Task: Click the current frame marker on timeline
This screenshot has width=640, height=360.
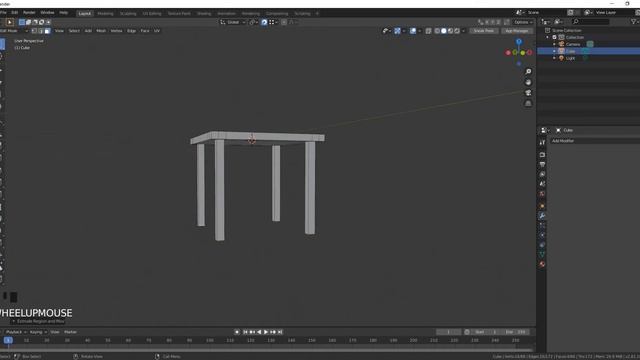Action: point(8,340)
